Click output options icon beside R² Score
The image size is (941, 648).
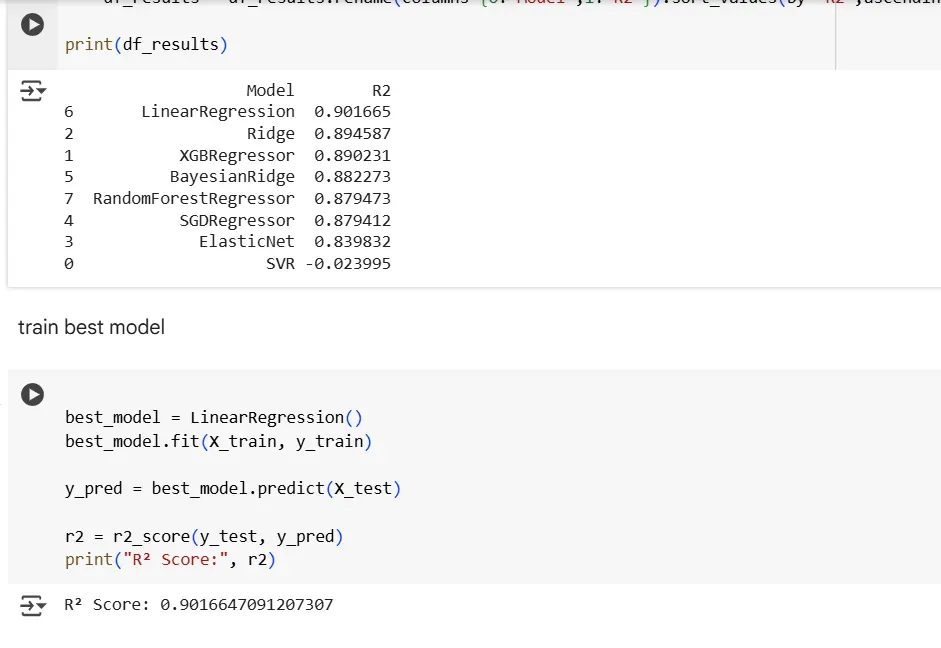[x=33, y=605]
